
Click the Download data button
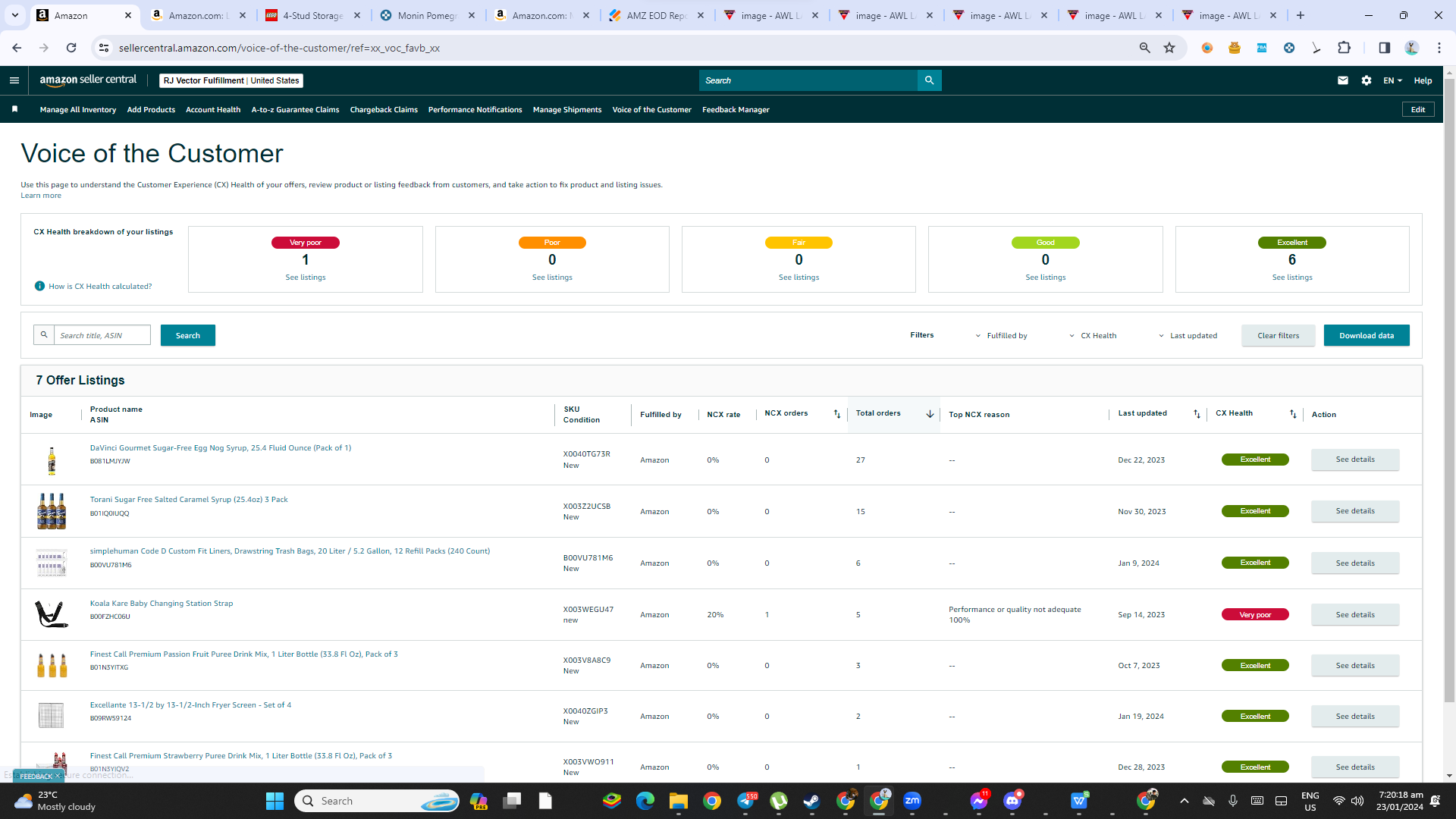click(x=1367, y=335)
